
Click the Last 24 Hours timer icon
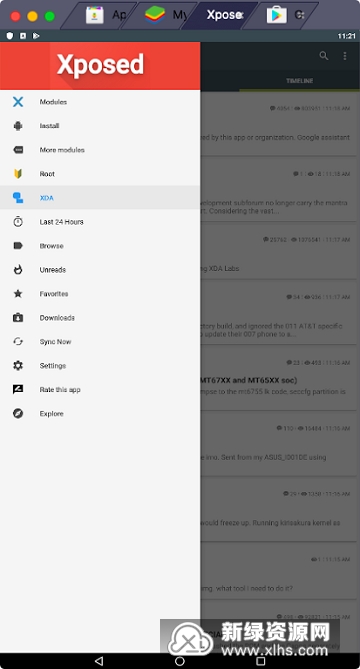pyautogui.click(x=18, y=221)
